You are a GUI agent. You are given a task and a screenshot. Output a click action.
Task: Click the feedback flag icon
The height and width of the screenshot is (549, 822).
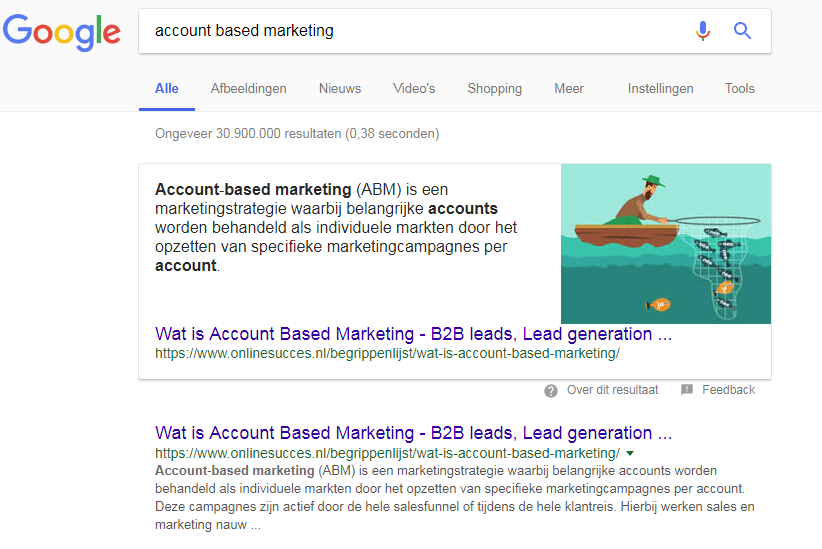(686, 390)
